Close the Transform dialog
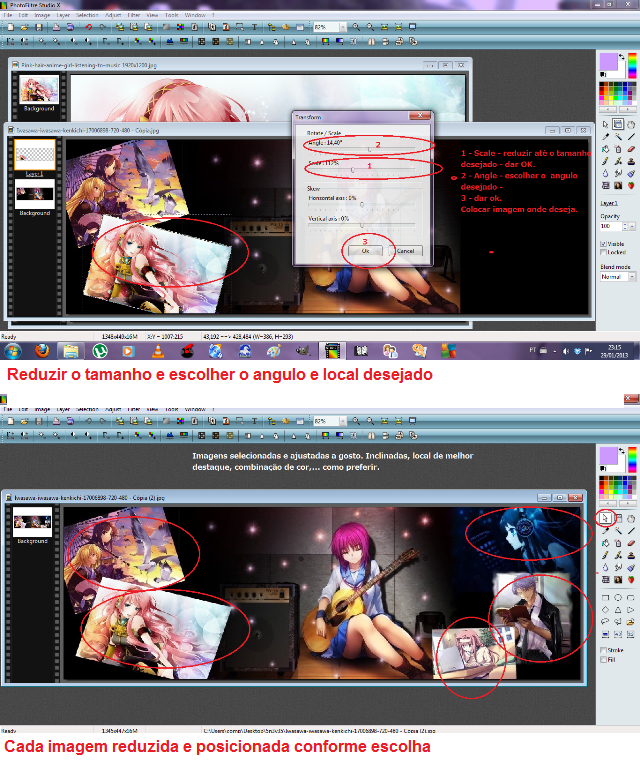Image resolution: width=640 pixels, height=772 pixels. tap(420, 116)
